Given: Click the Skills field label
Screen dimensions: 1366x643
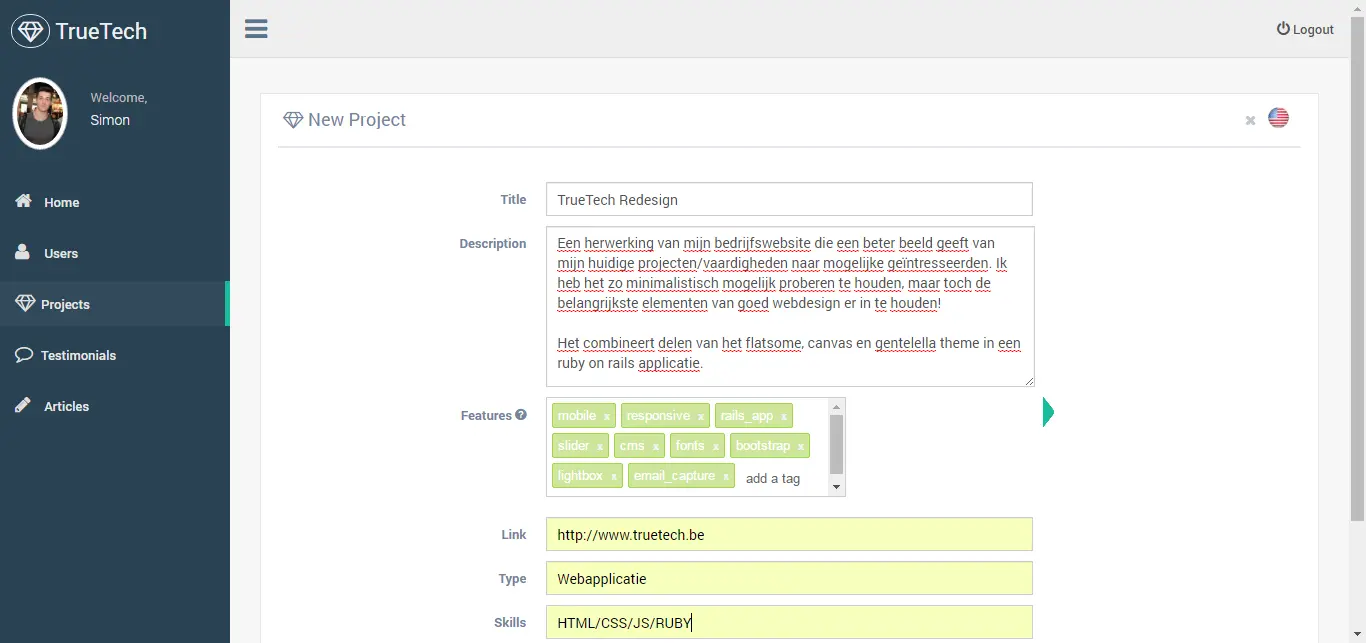Looking at the screenshot, I should point(510,622).
